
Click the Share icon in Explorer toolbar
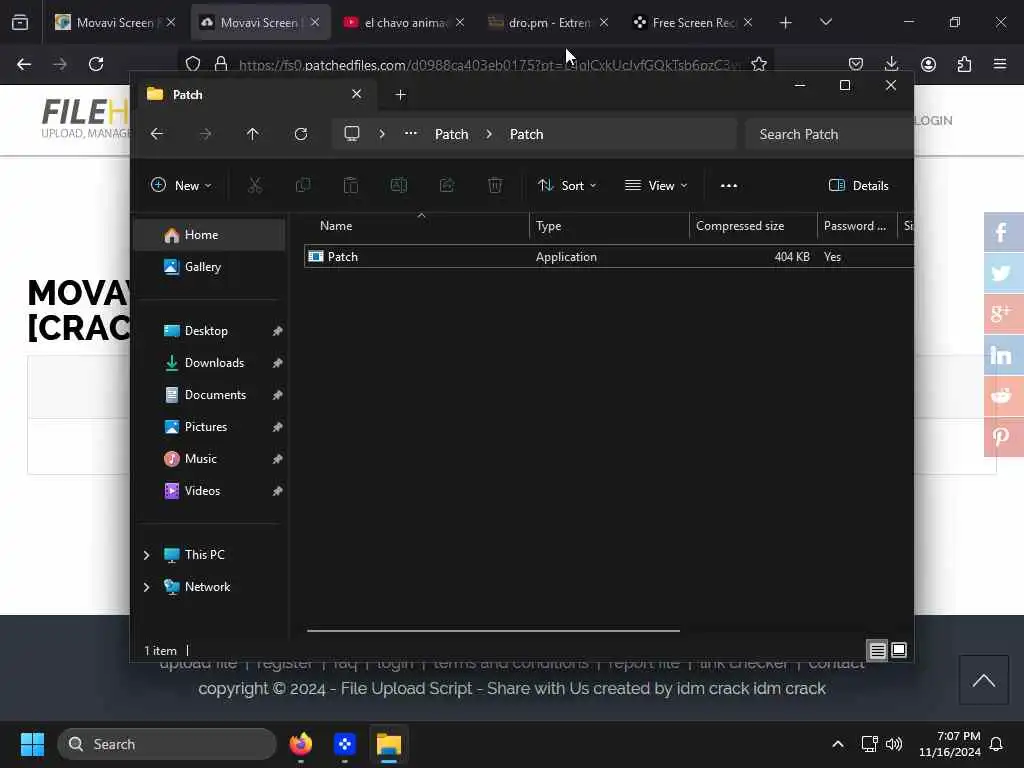447,185
